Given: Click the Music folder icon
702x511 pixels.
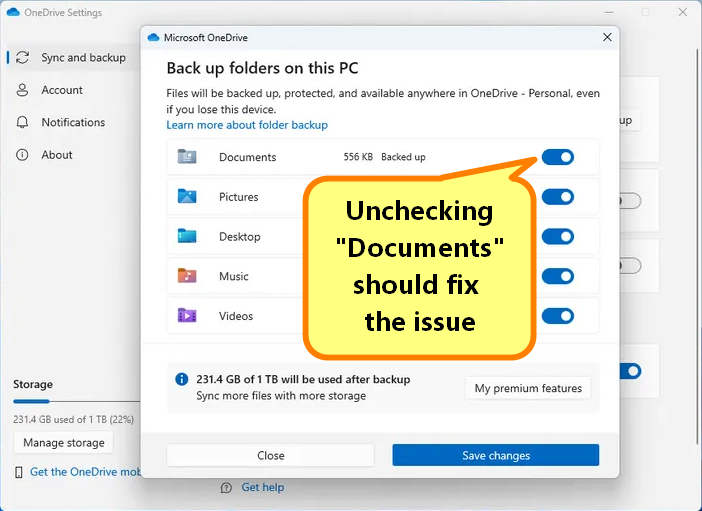Looking at the screenshot, I should coord(187,275).
